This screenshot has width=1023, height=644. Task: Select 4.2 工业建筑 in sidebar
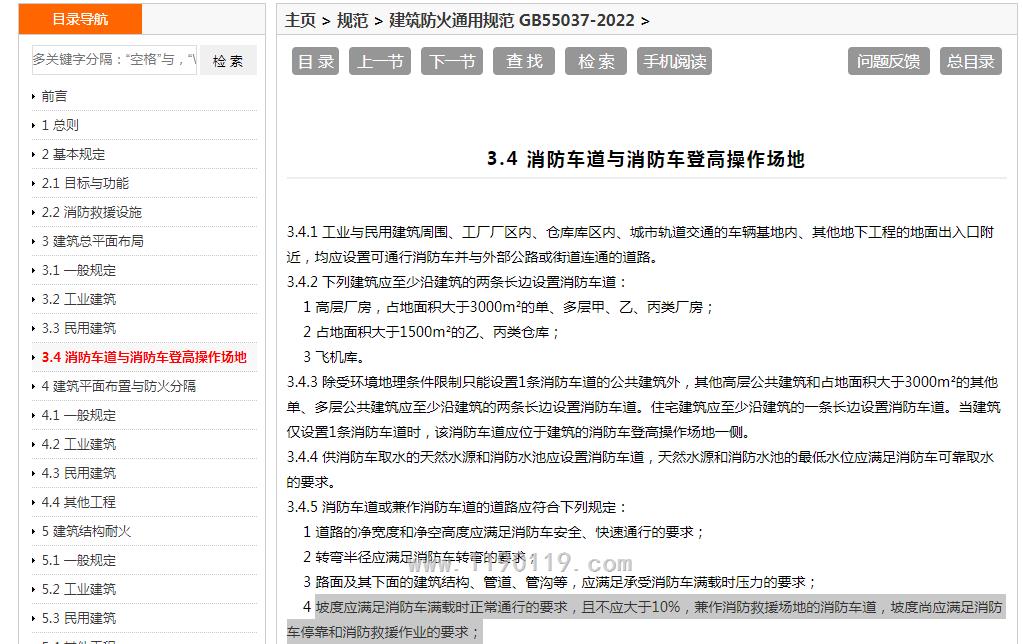pyautogui.click(x=79, y=444)
